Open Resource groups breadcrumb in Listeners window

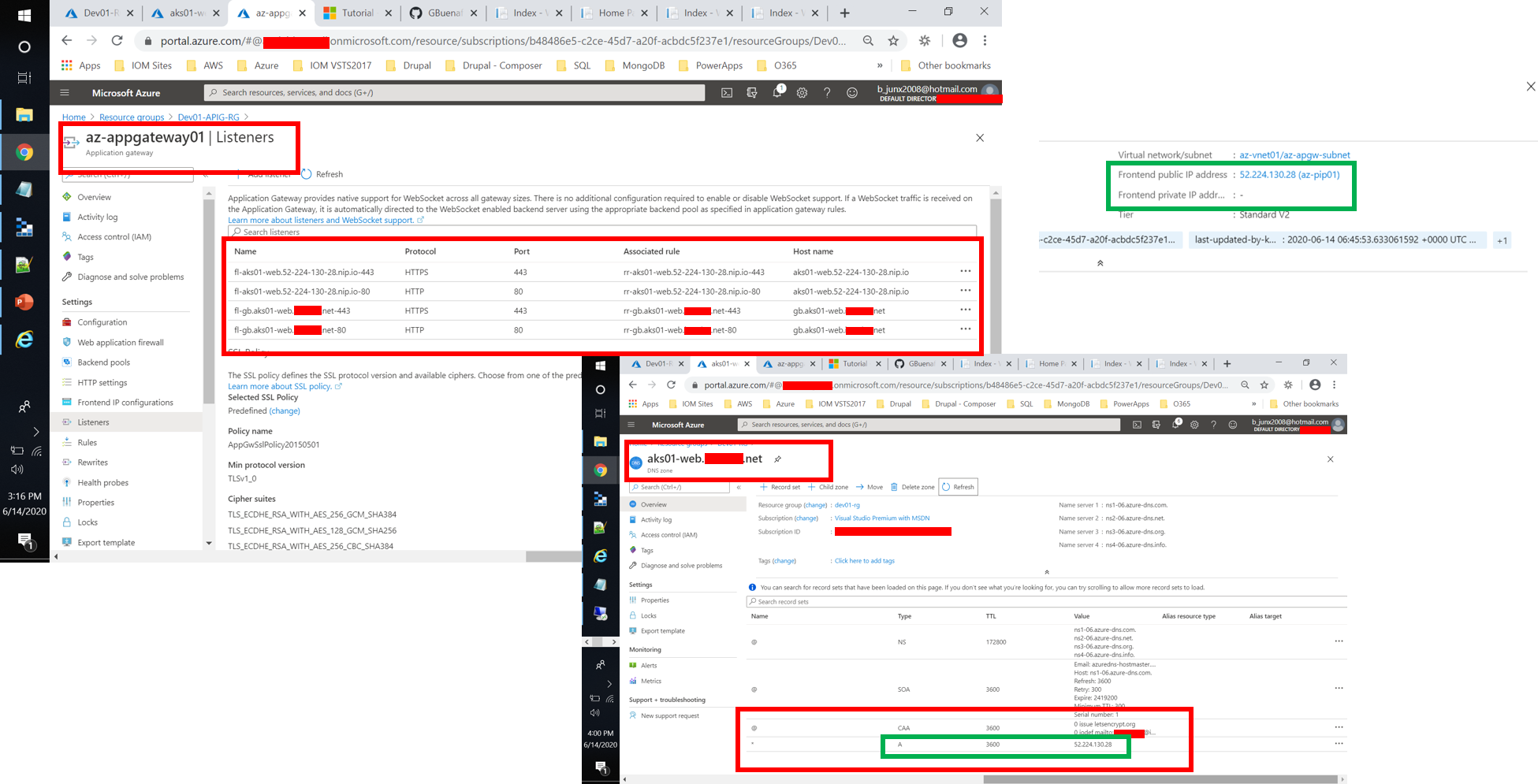tap(132, 117)
